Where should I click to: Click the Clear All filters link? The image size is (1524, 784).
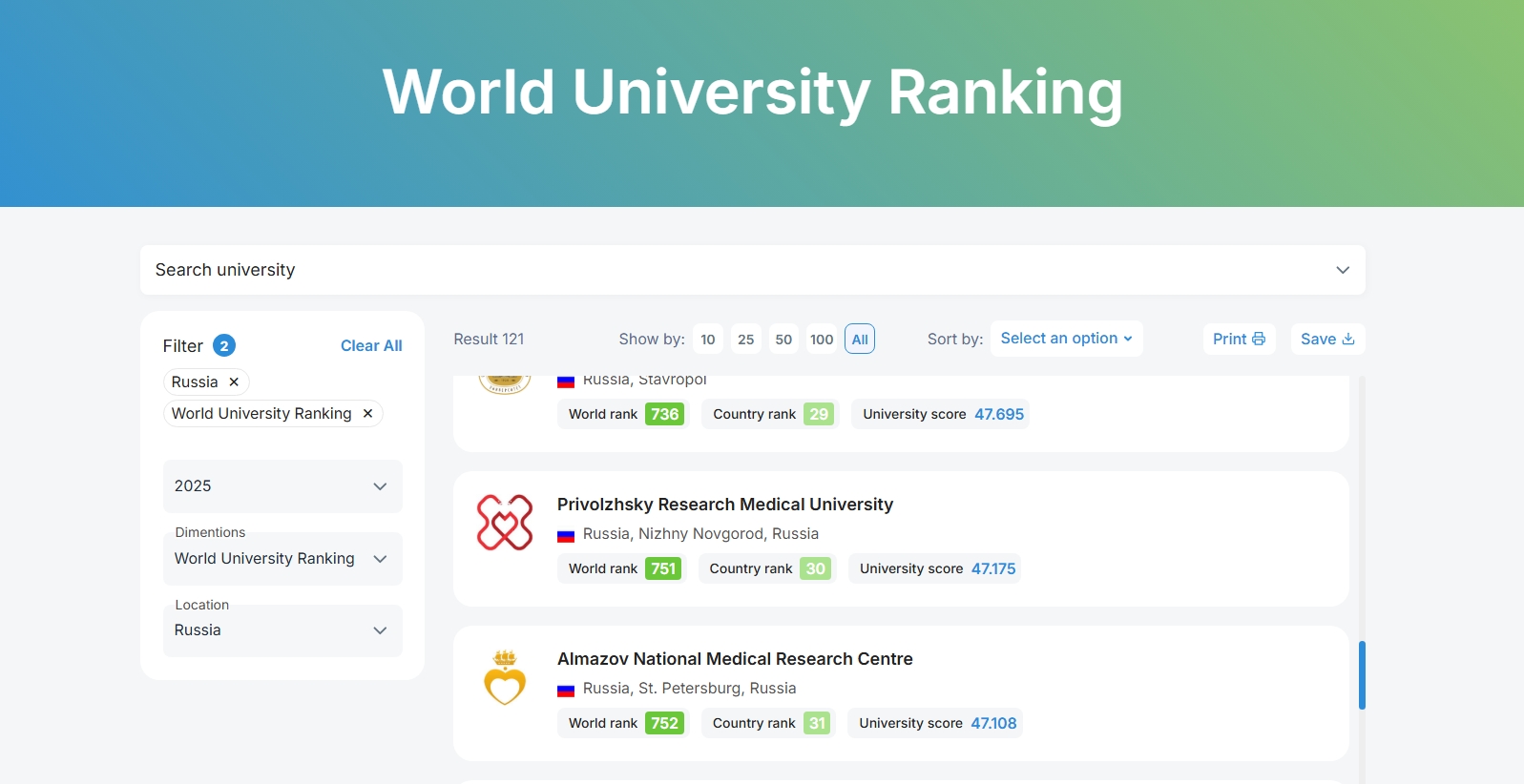point(371,345)
